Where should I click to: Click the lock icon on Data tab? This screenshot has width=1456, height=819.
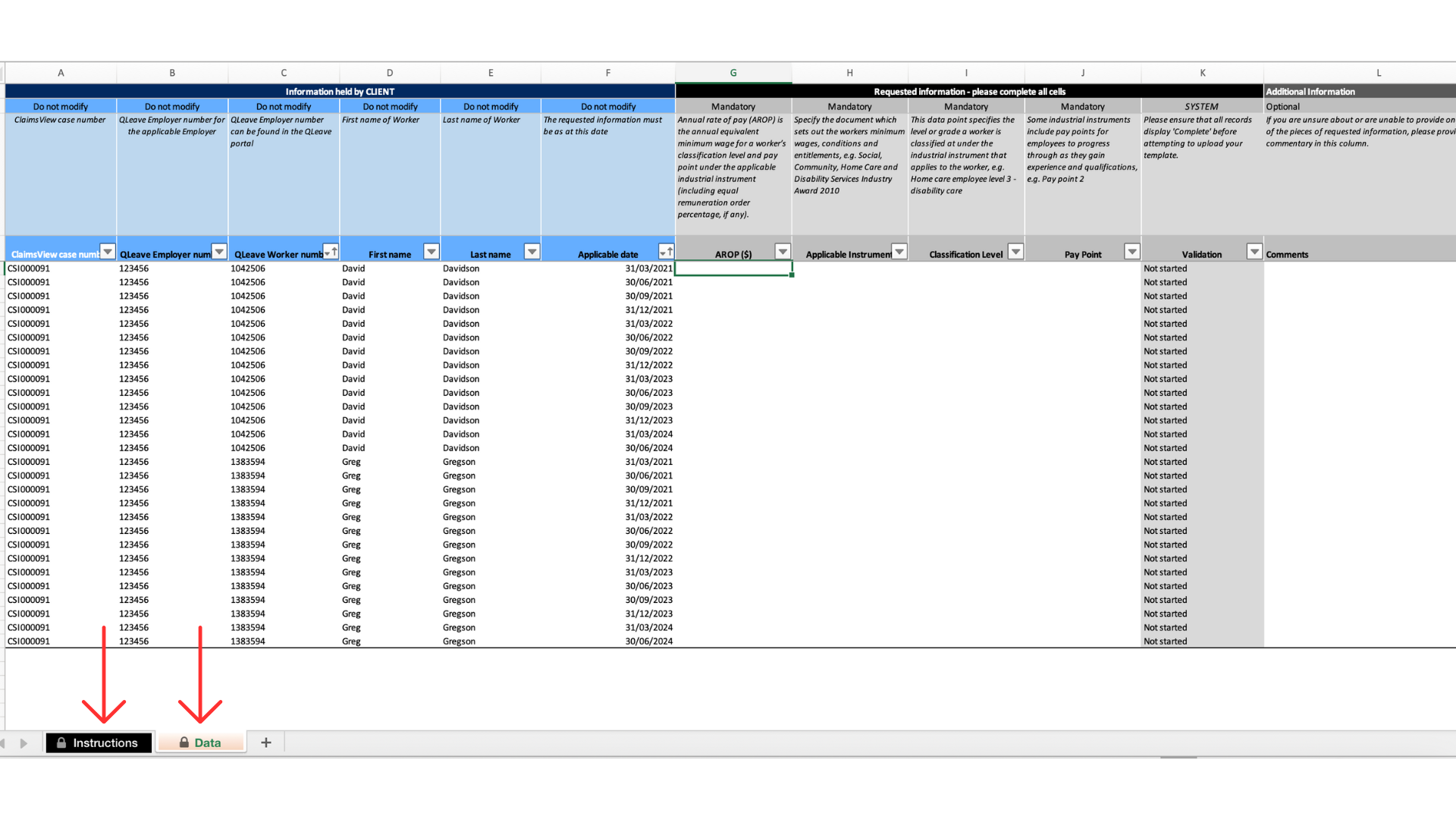pos(184,743)
